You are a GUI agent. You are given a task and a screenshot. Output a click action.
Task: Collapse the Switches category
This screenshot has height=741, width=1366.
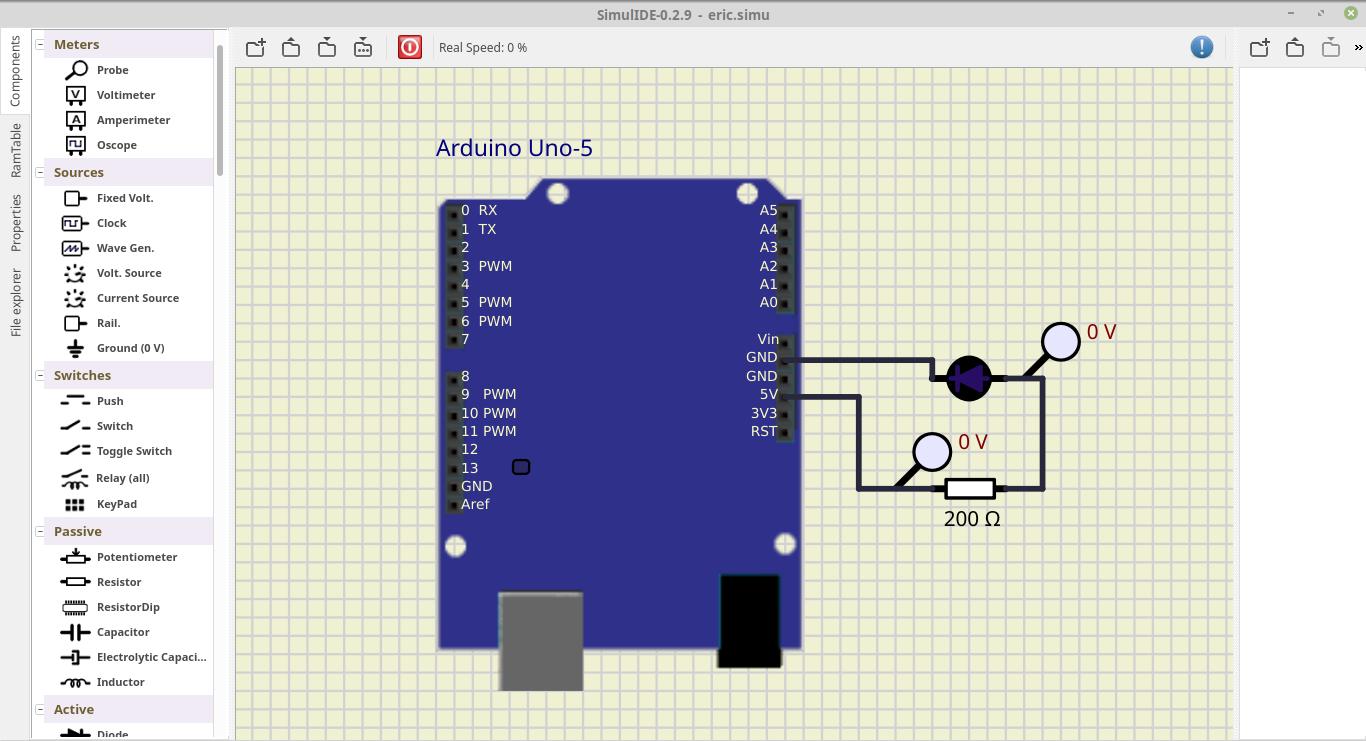pos(40,375)
